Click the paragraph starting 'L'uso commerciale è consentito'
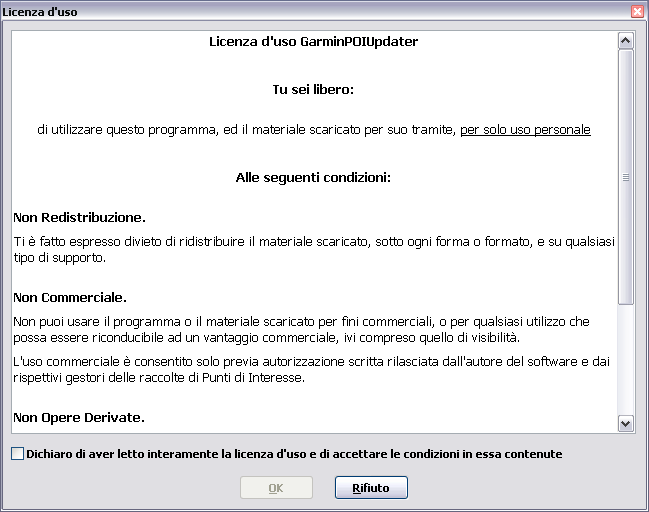649x512 pixels. pos(313,369)
